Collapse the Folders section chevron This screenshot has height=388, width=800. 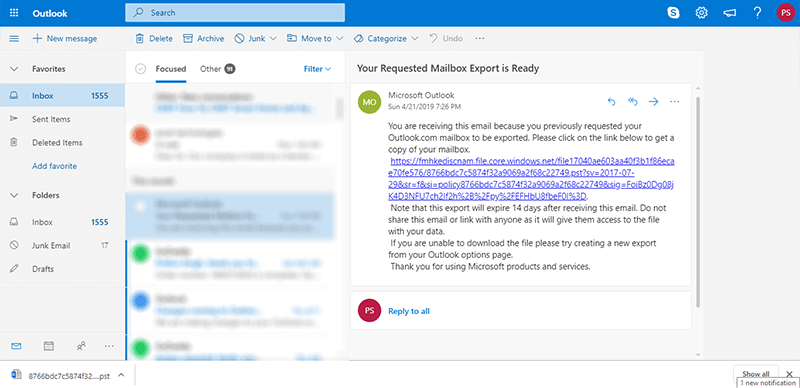tap(14, 196)
